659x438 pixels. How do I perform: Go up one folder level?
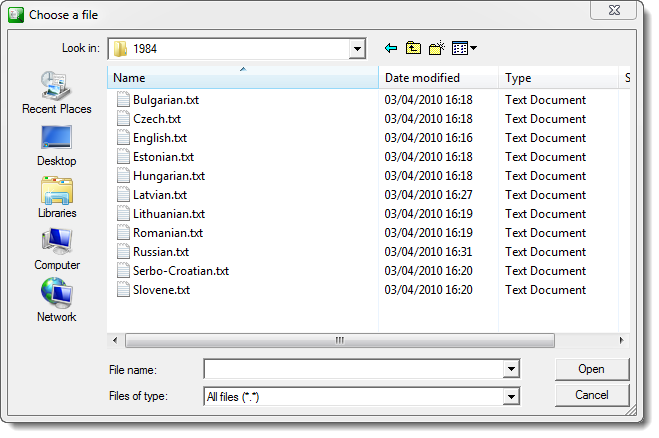414,48
